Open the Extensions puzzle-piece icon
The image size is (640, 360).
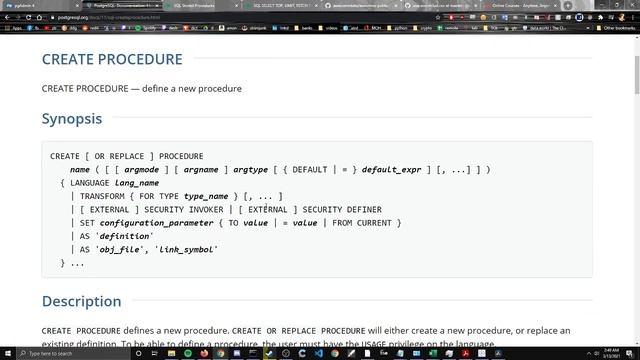pyautogui.click(x=600, y=18)
